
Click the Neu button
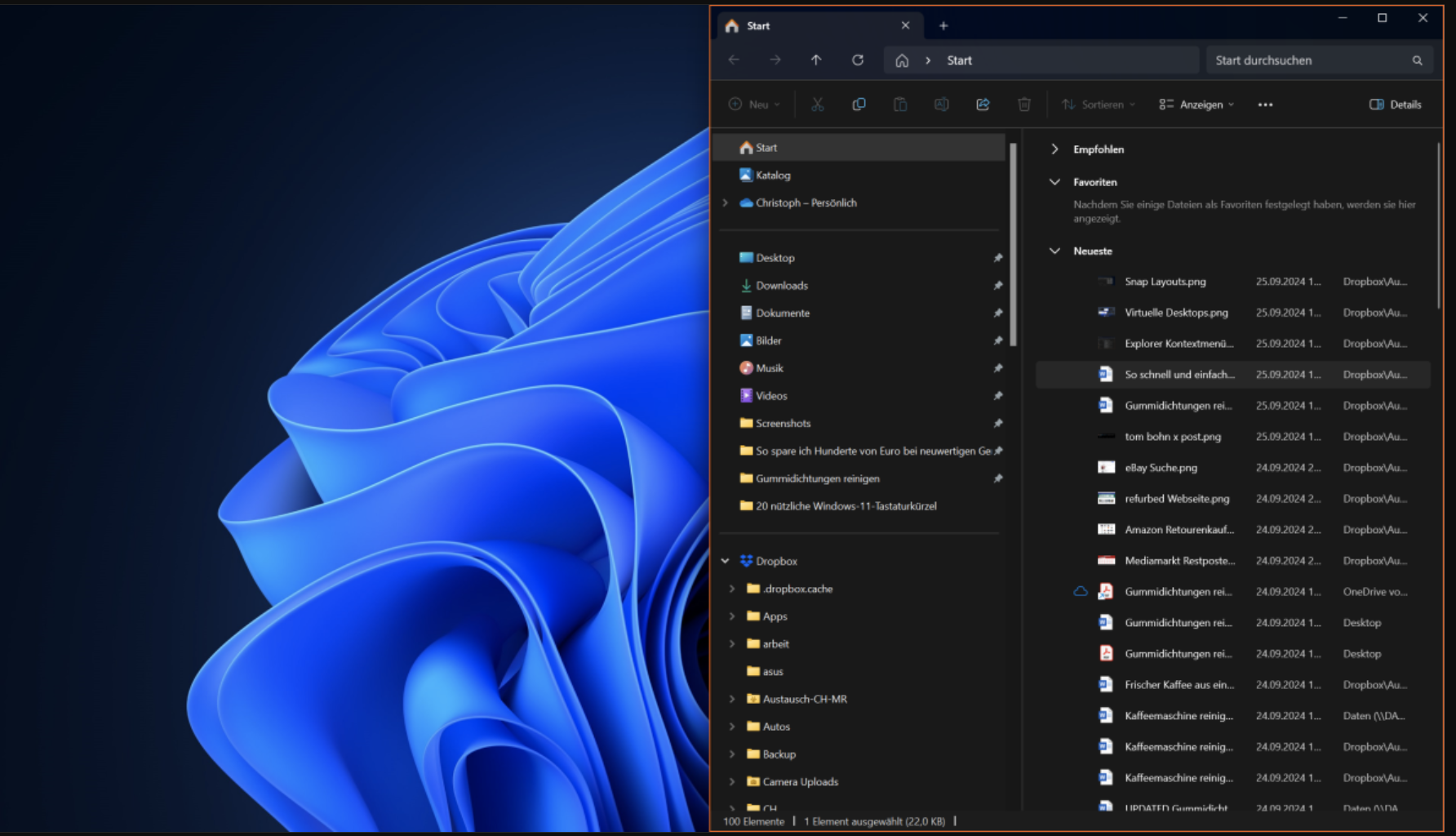[x=752, y=104]
